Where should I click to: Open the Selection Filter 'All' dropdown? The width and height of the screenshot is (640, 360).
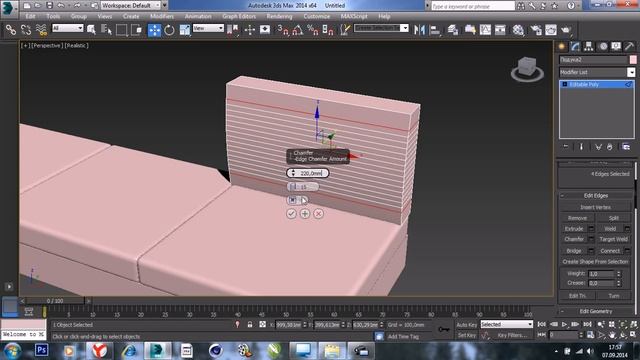point(68,28)
